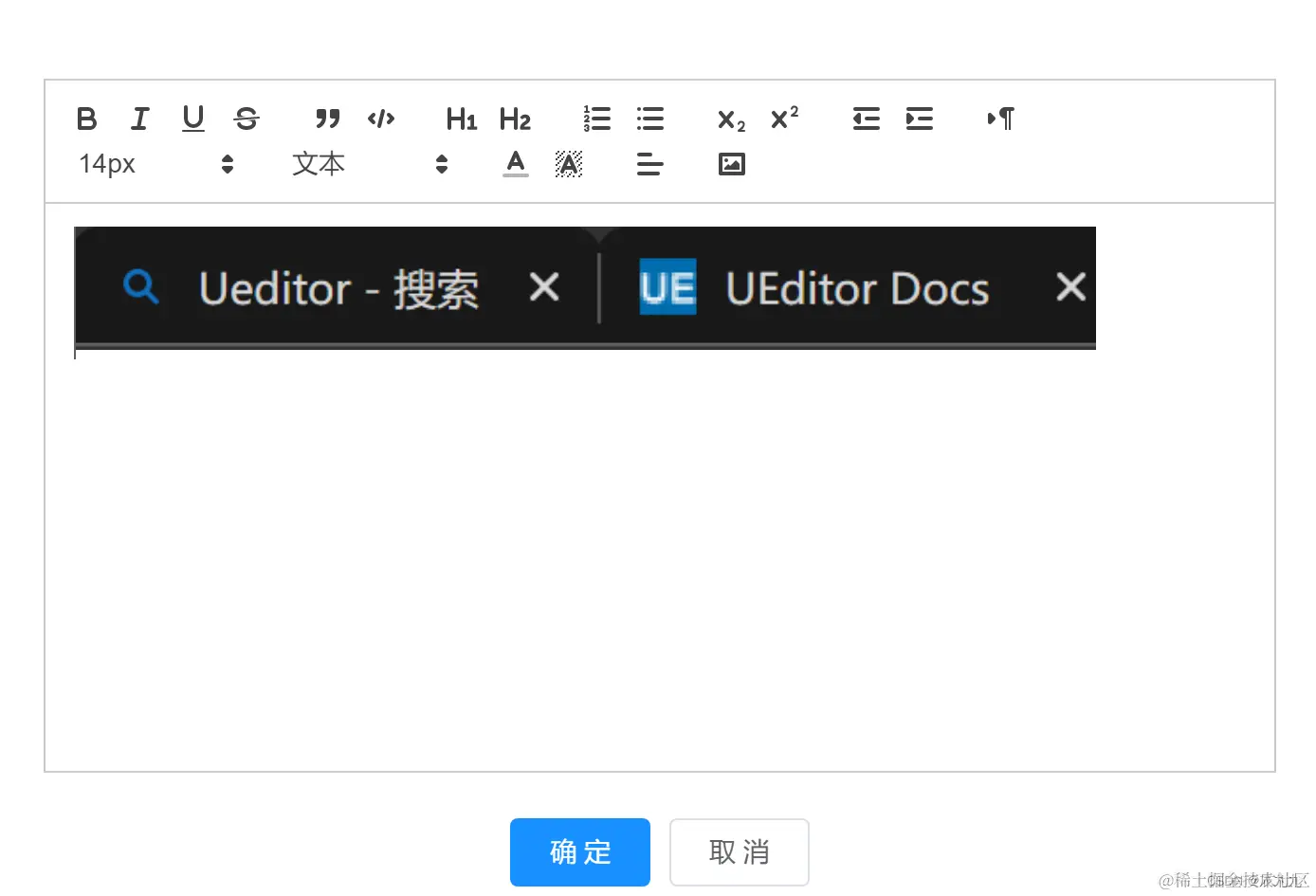This screenshot has width=1316, height=896.
Task: Toggle the ordered list
Action: click(596, 119)
